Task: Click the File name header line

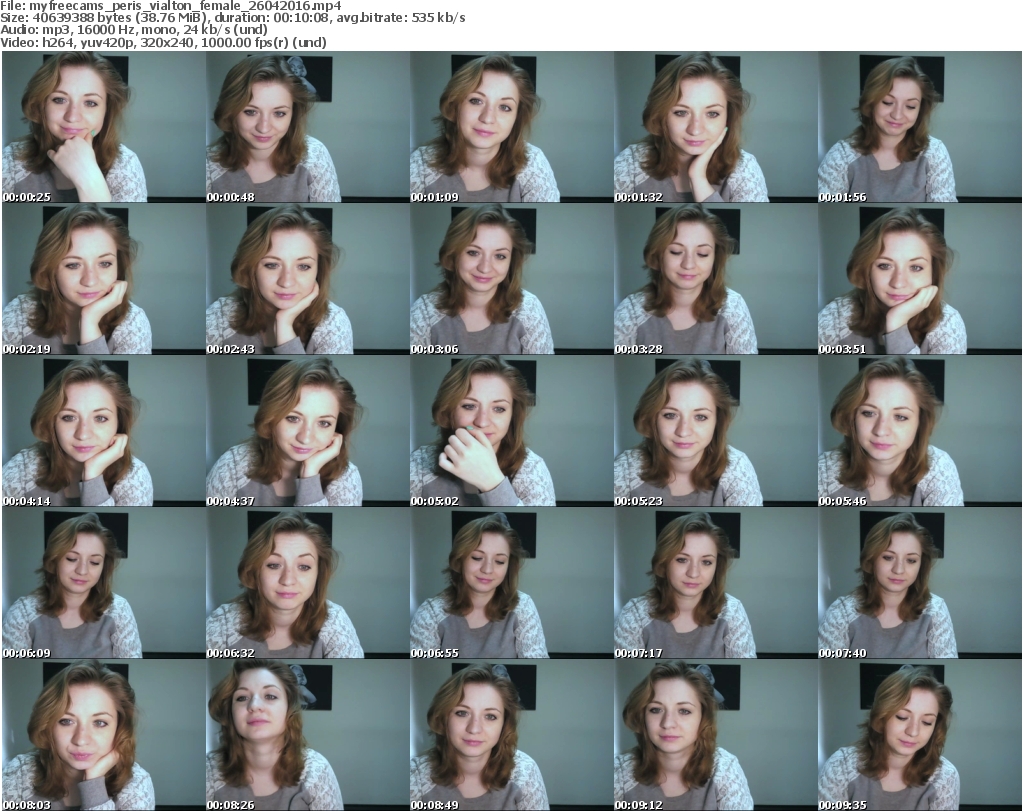Action: coord(170,6)
